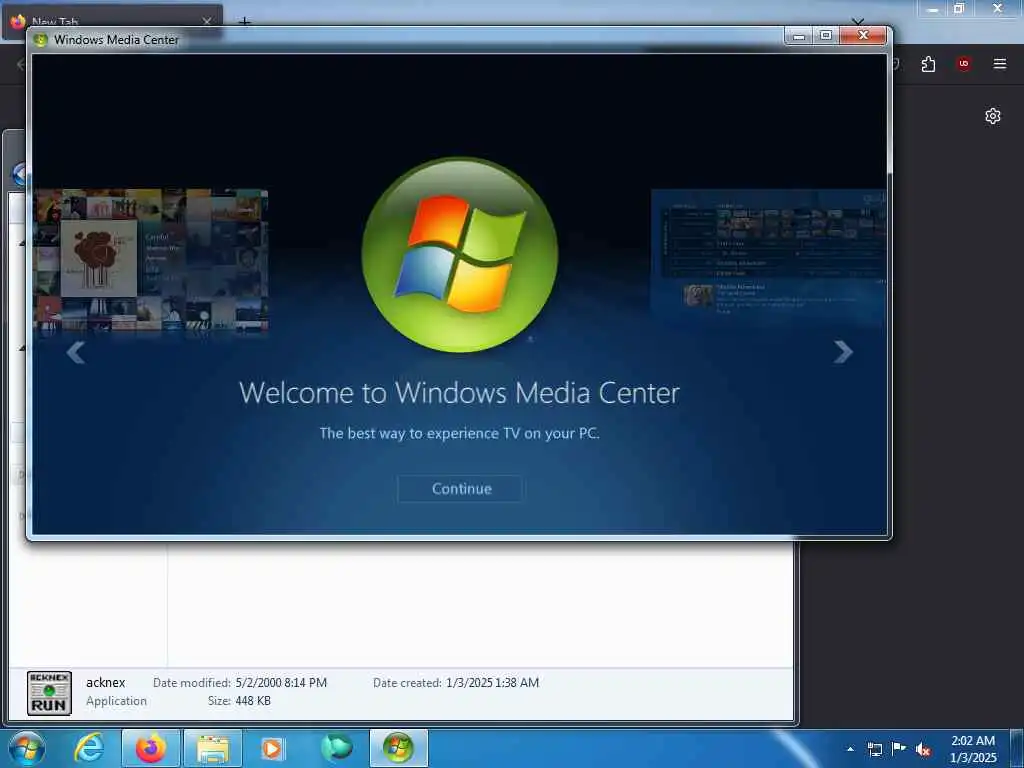Click date created value 1/3/2025 1:38 AM
This screenshot has height=768, width=1024.
[492, 682]
